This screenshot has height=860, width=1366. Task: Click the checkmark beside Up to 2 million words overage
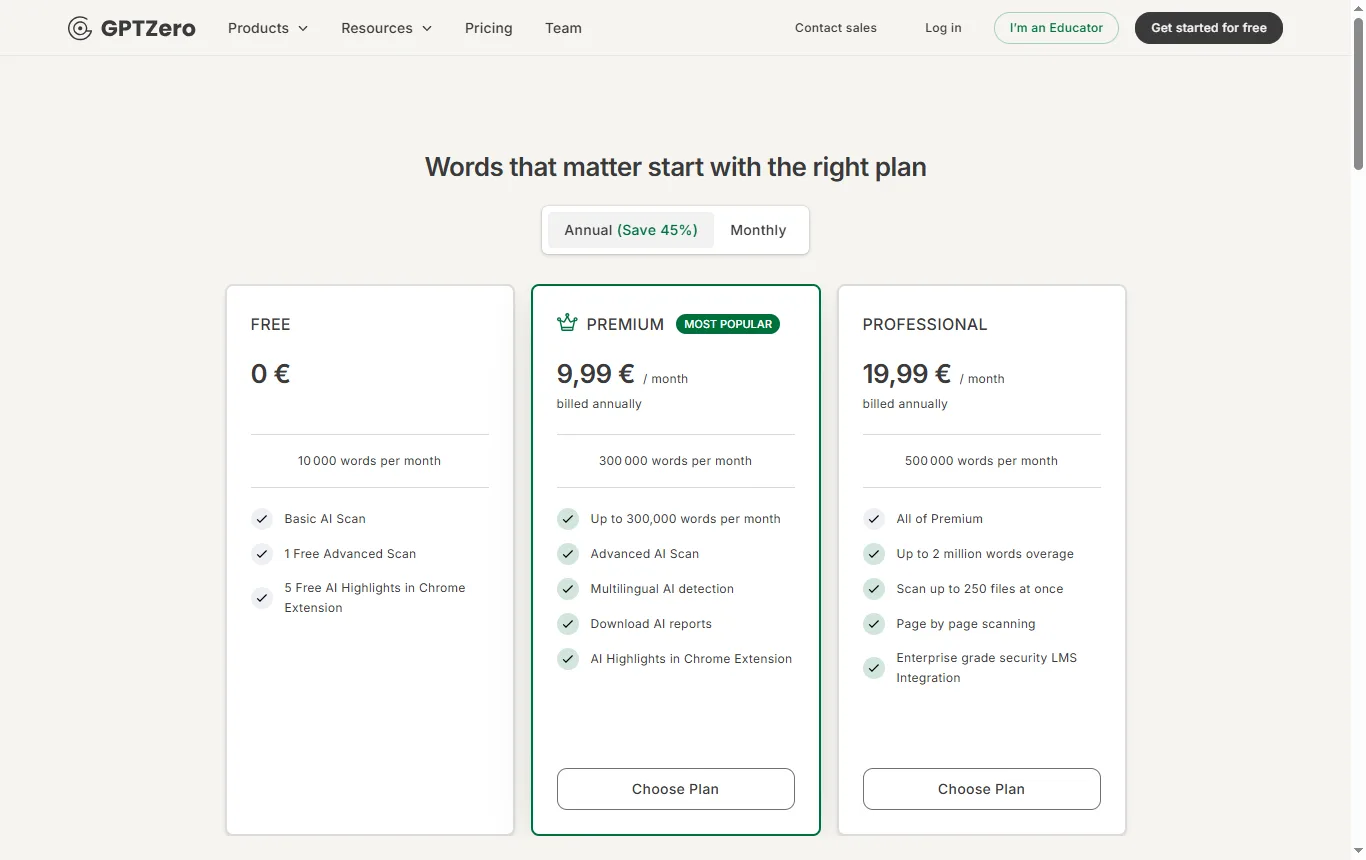pos(874,554)
